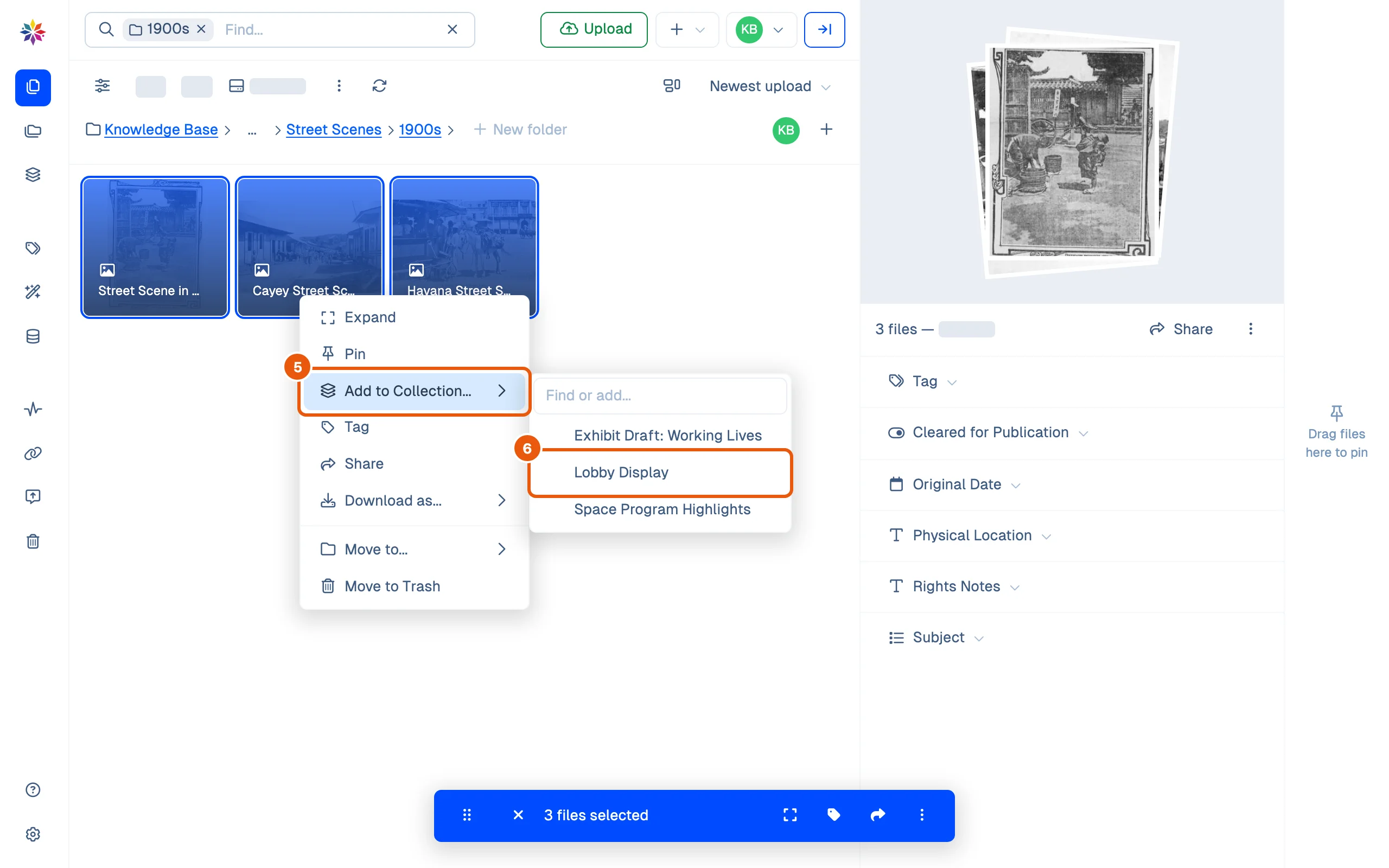Image resolution: width=1389 pixels, height=868 pixels.
Task: Open the activity pulse icon in sidebar
Action: click(x=33, y=409)
